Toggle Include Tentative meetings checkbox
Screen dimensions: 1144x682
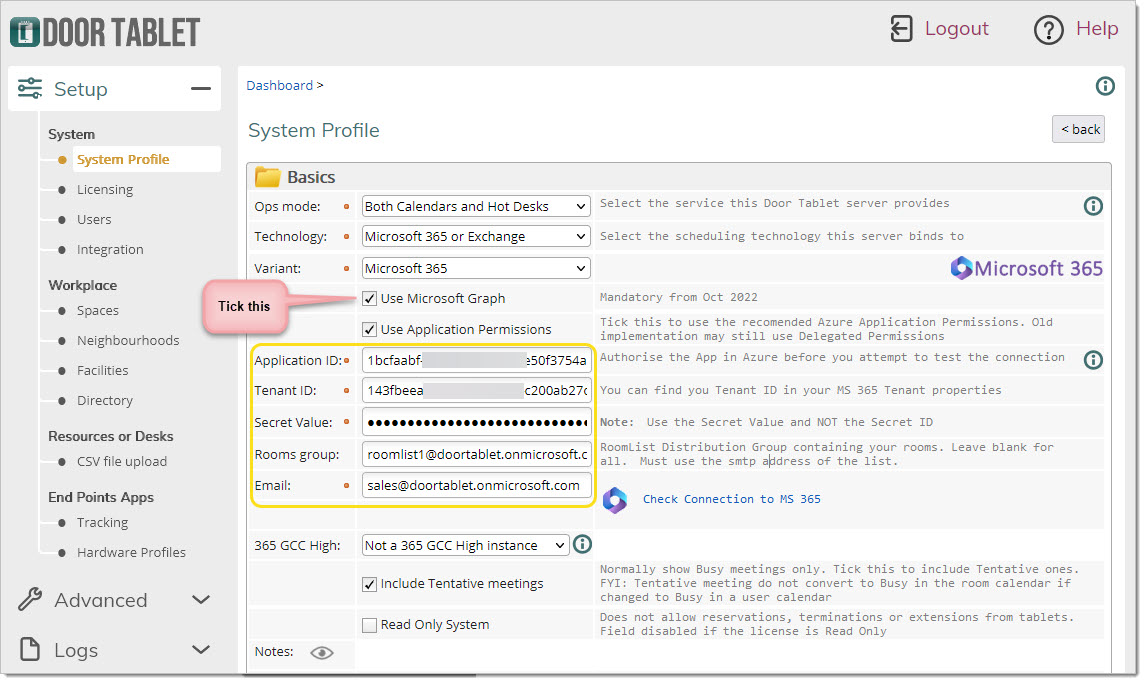point(370,584)
